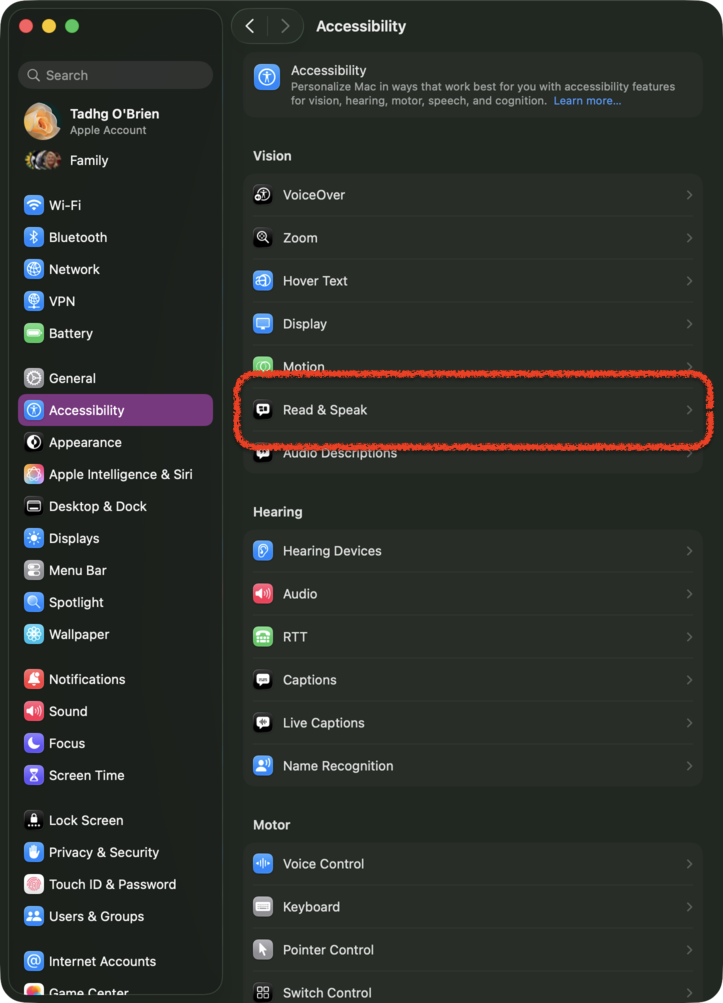Click the VPN sidebar icon
The image size is (723, 1003).
[34, 301]
